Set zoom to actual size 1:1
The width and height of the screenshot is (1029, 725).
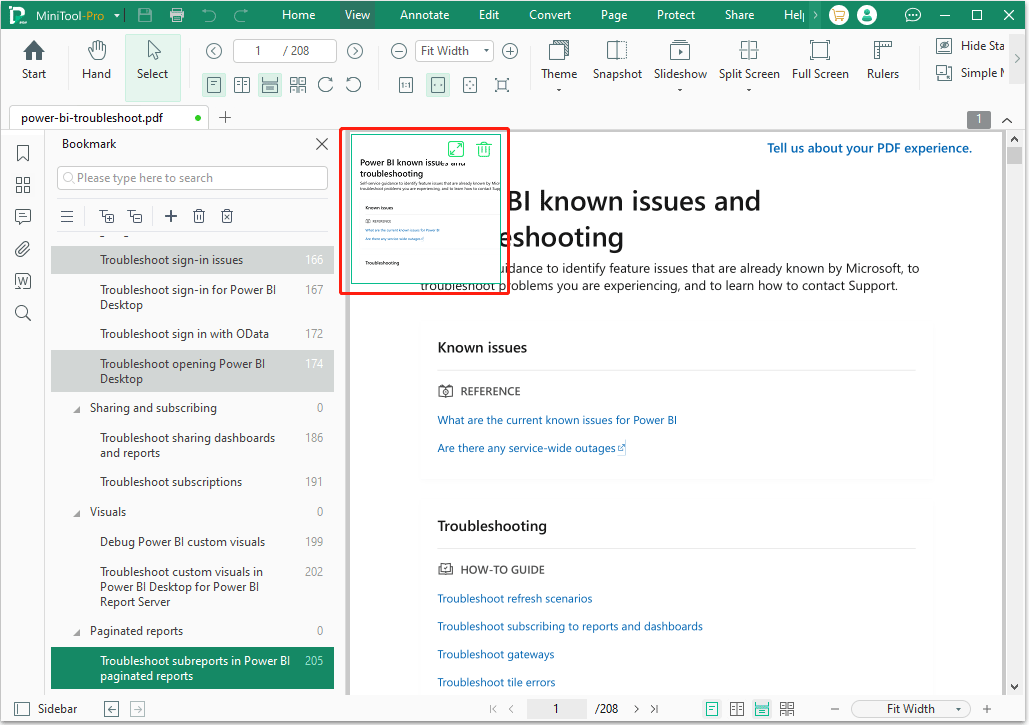tap(406, 85)
